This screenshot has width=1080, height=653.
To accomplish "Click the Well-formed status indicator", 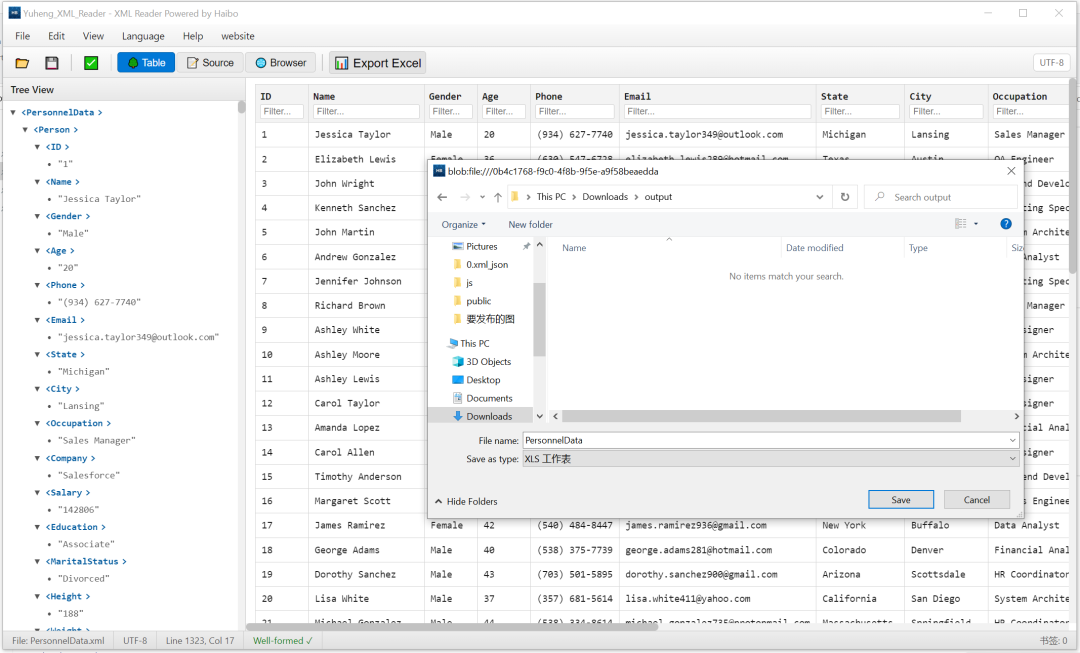I will click(x=282, y=641).
